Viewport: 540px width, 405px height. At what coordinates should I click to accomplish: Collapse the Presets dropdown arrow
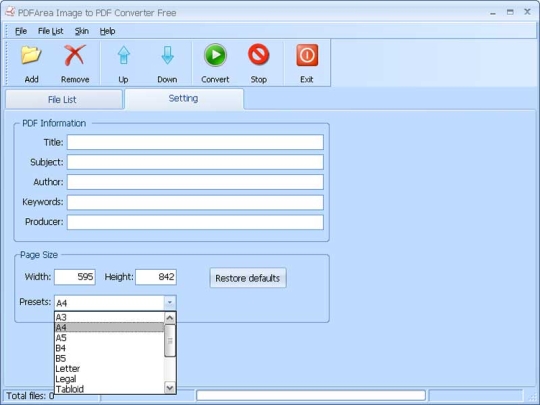pyautogui.click(x=169, y=303)
